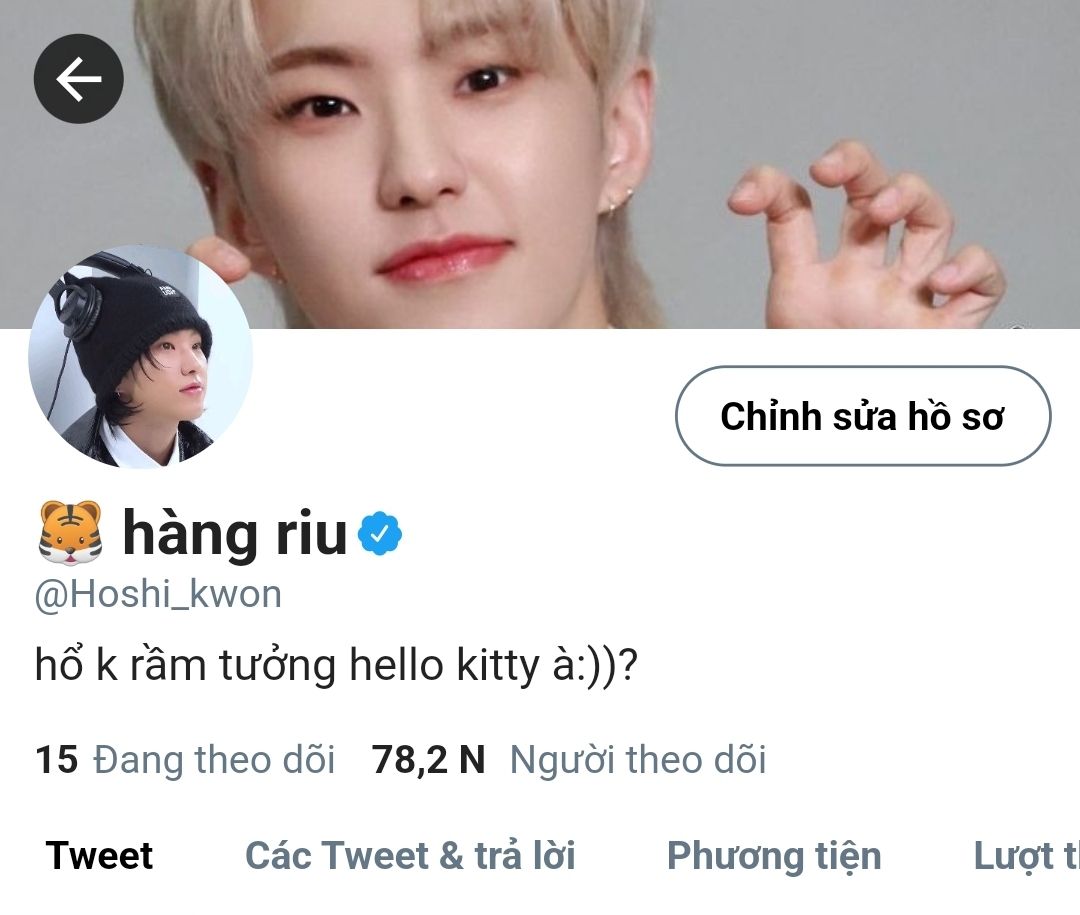Click the blue verified badge

[x=380, y=533]
